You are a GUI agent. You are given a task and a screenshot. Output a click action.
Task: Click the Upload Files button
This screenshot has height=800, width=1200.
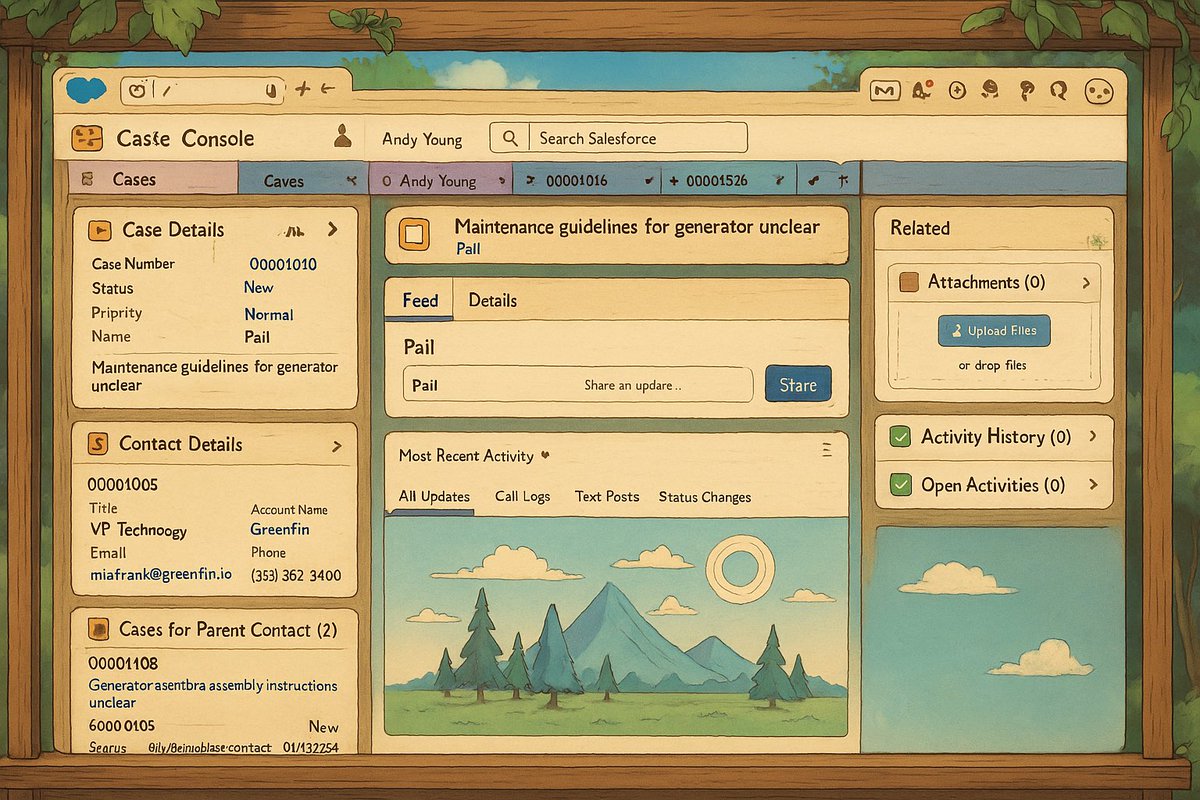point(993,331)
